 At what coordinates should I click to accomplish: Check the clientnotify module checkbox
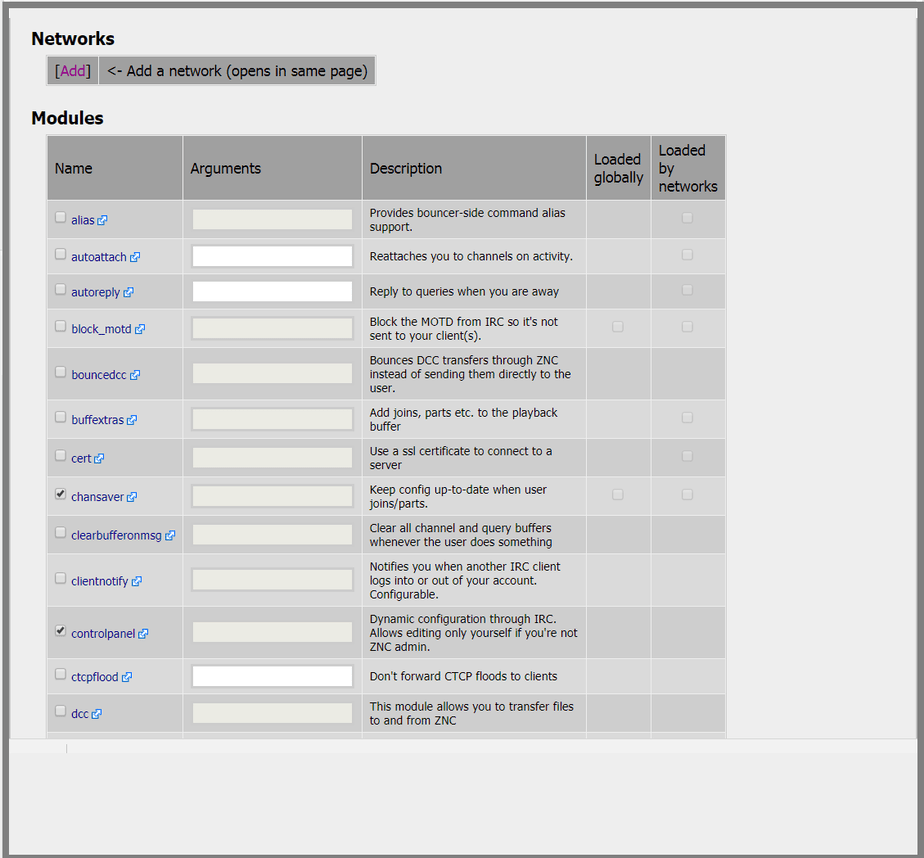(x=61, y=578)
